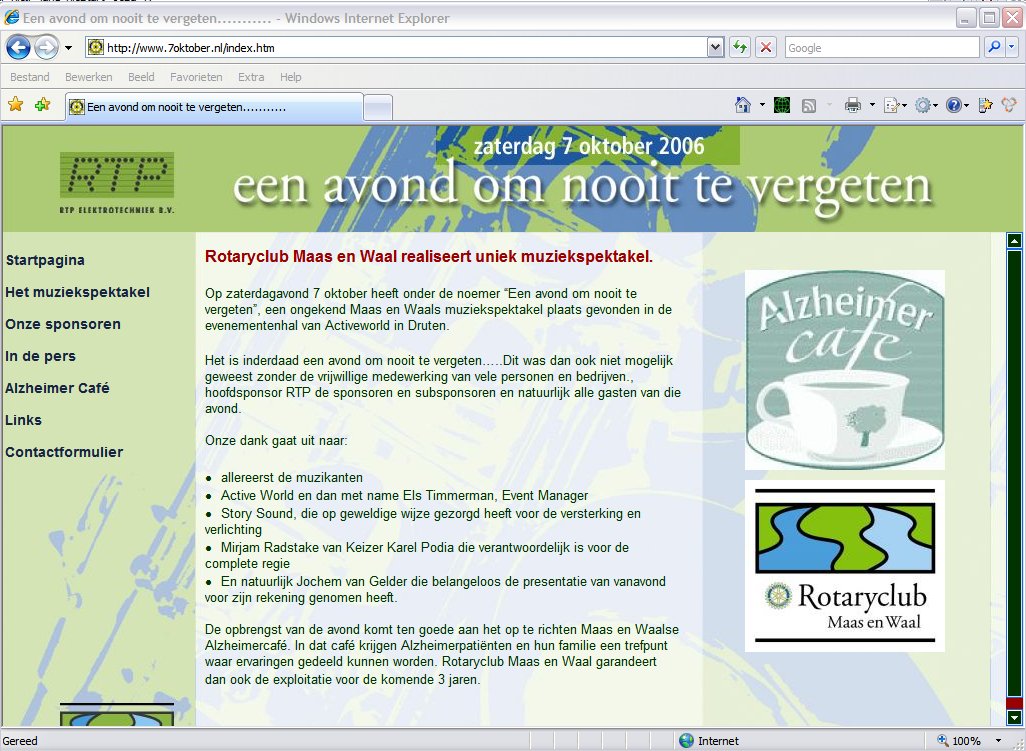Click the Refresh page icon

pos(740,47)
